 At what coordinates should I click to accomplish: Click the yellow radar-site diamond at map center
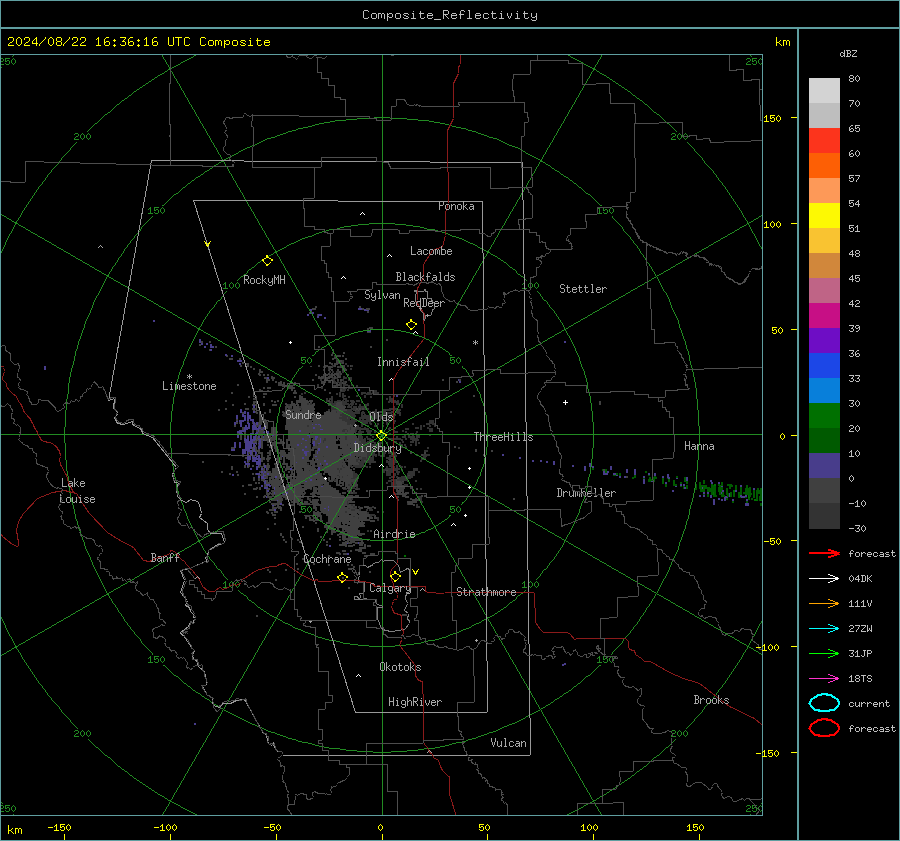point(381,435)
